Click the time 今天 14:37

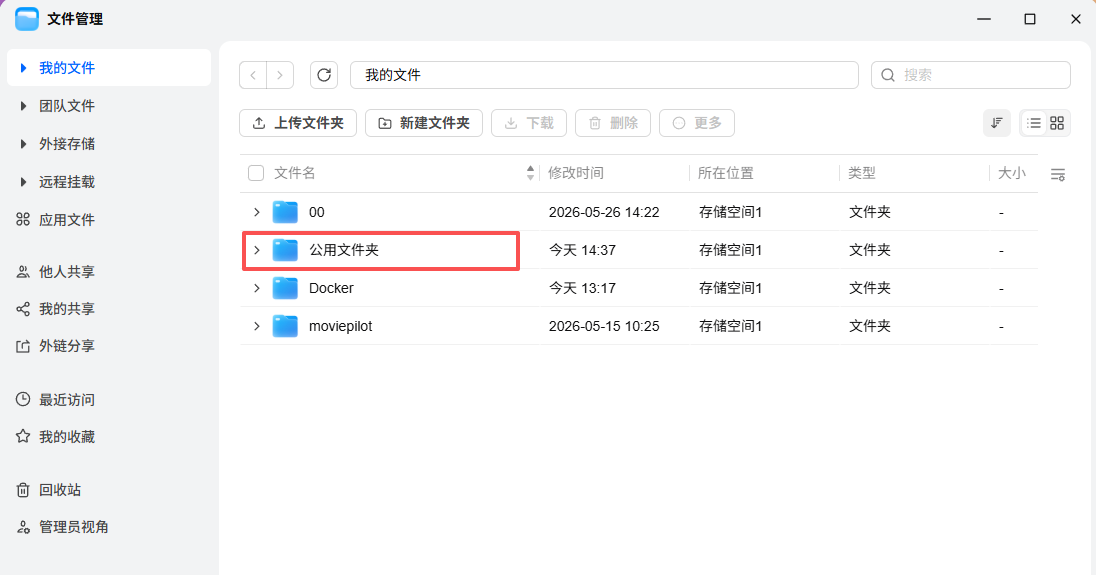pyautogui.click(x=582, y=250)
